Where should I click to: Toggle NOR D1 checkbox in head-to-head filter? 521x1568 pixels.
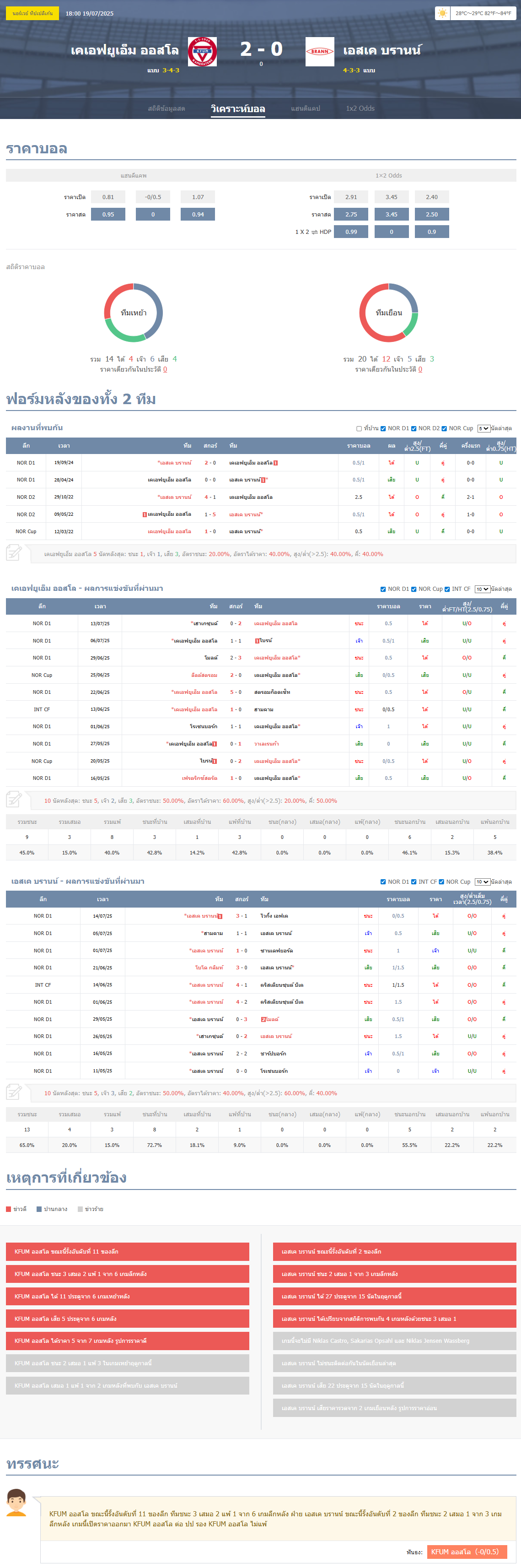pos(383,428)
